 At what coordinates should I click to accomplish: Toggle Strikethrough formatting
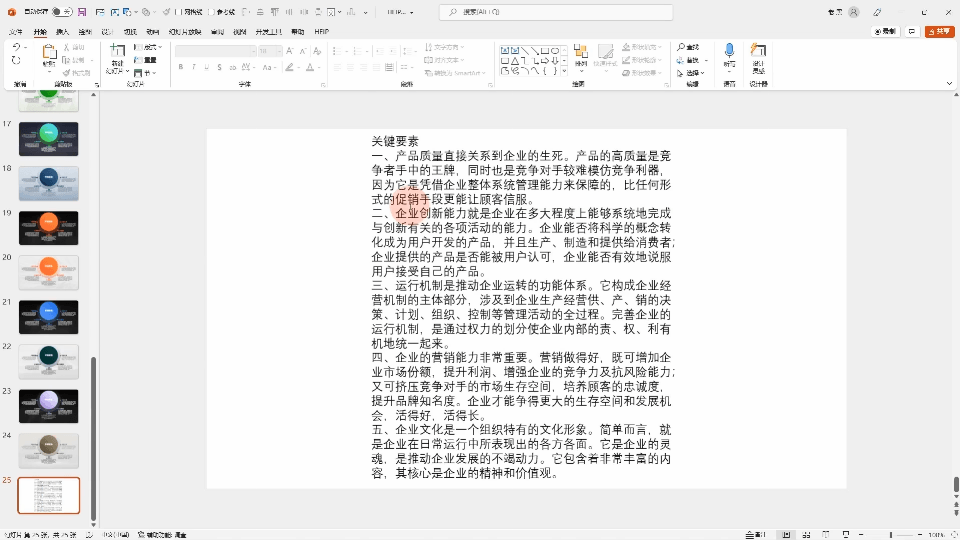233,67
